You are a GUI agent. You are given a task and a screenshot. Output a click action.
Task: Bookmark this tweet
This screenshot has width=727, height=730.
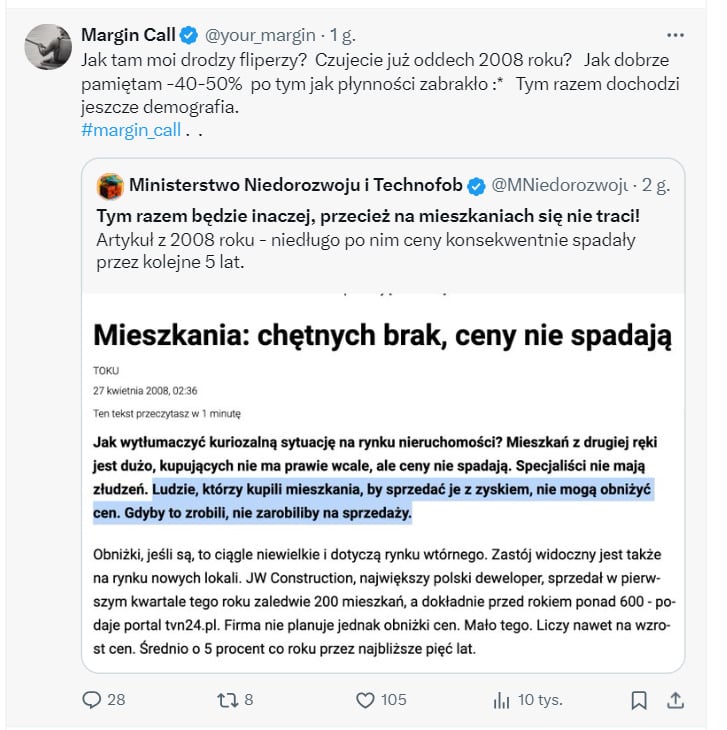coord(639,699)
